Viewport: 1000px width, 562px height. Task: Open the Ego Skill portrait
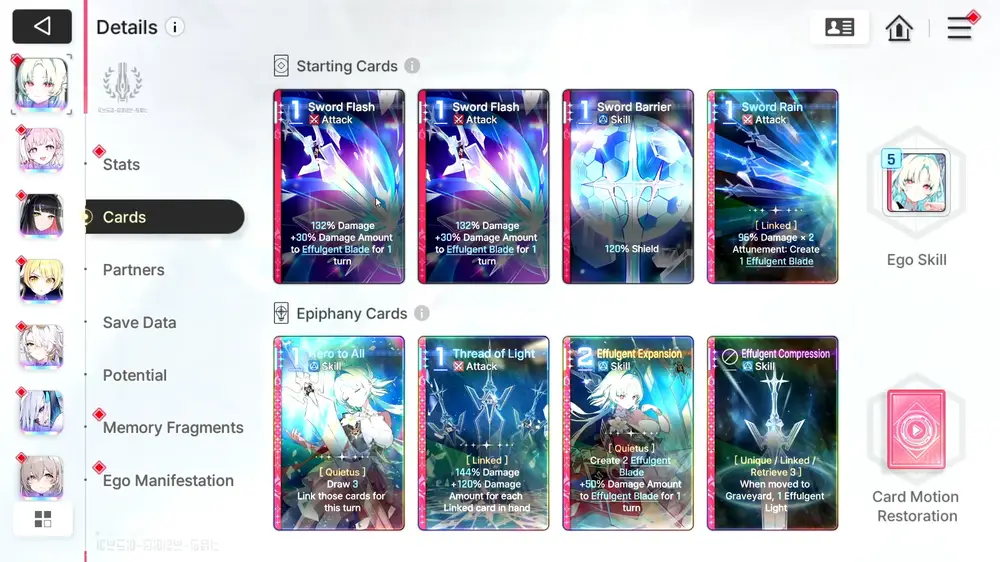point(916,182)
